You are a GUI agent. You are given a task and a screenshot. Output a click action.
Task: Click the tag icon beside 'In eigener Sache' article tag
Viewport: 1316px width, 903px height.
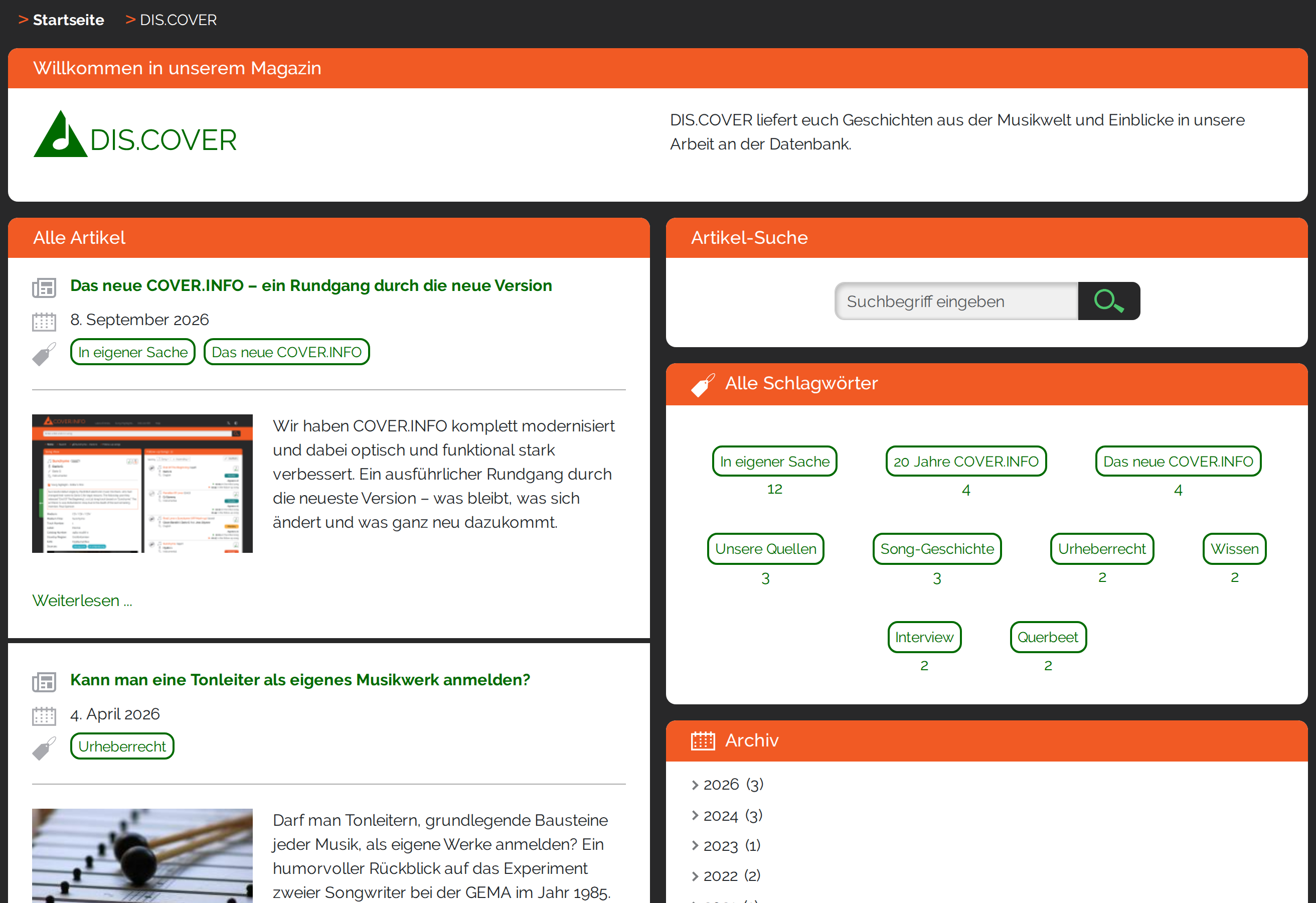pos(44,354)
